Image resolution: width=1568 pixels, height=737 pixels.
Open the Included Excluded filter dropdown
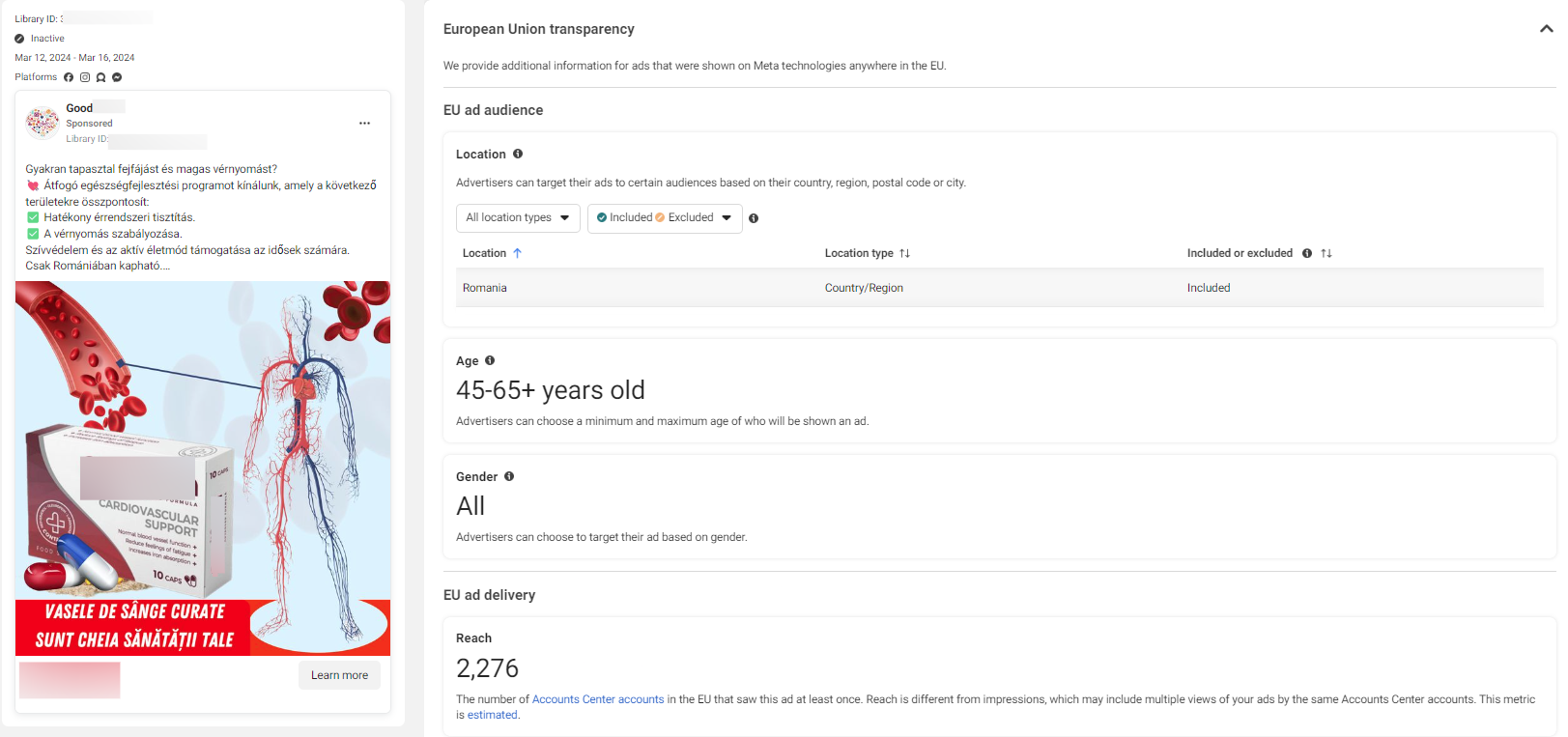tap(665, 218)
